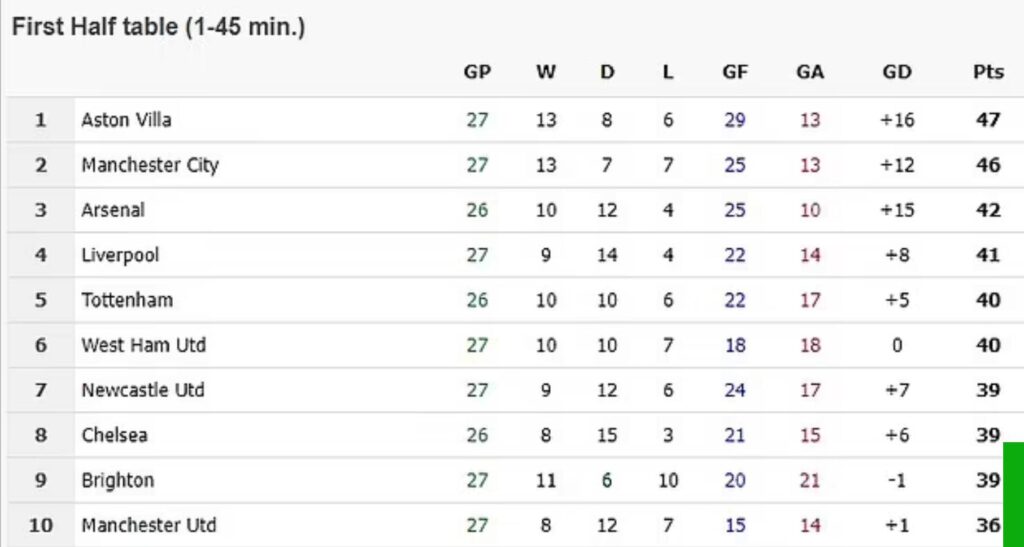Select Arsenal in the table
The image size is (1024, 547).
point(113,210)
